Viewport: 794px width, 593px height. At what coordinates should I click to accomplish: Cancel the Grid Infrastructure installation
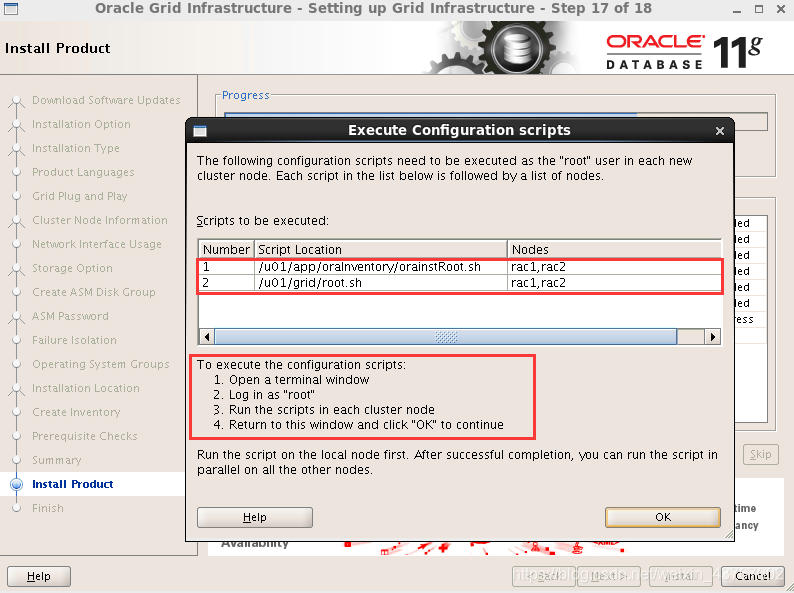coord(752,576)
